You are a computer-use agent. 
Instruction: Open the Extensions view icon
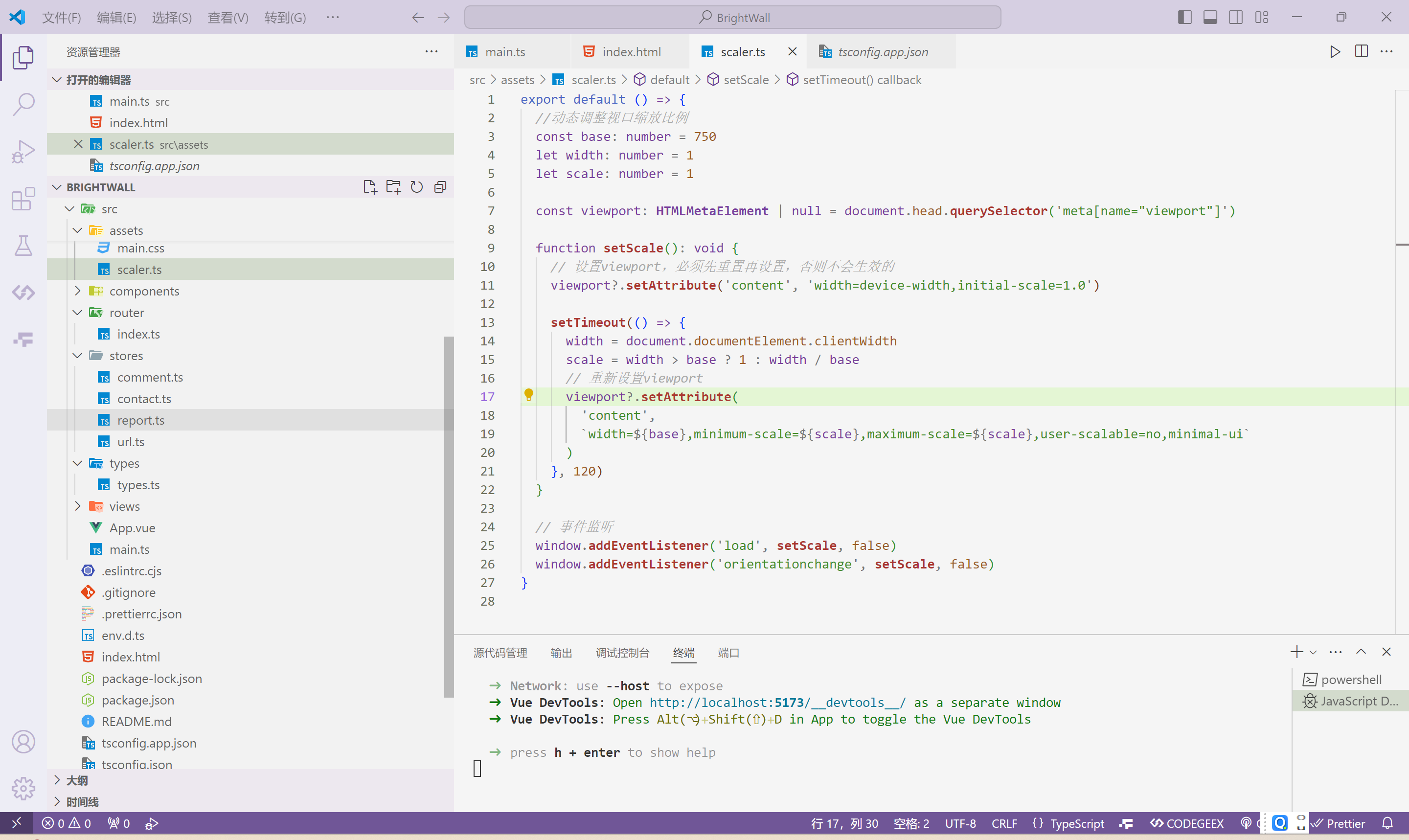click(x=23, y=199)
